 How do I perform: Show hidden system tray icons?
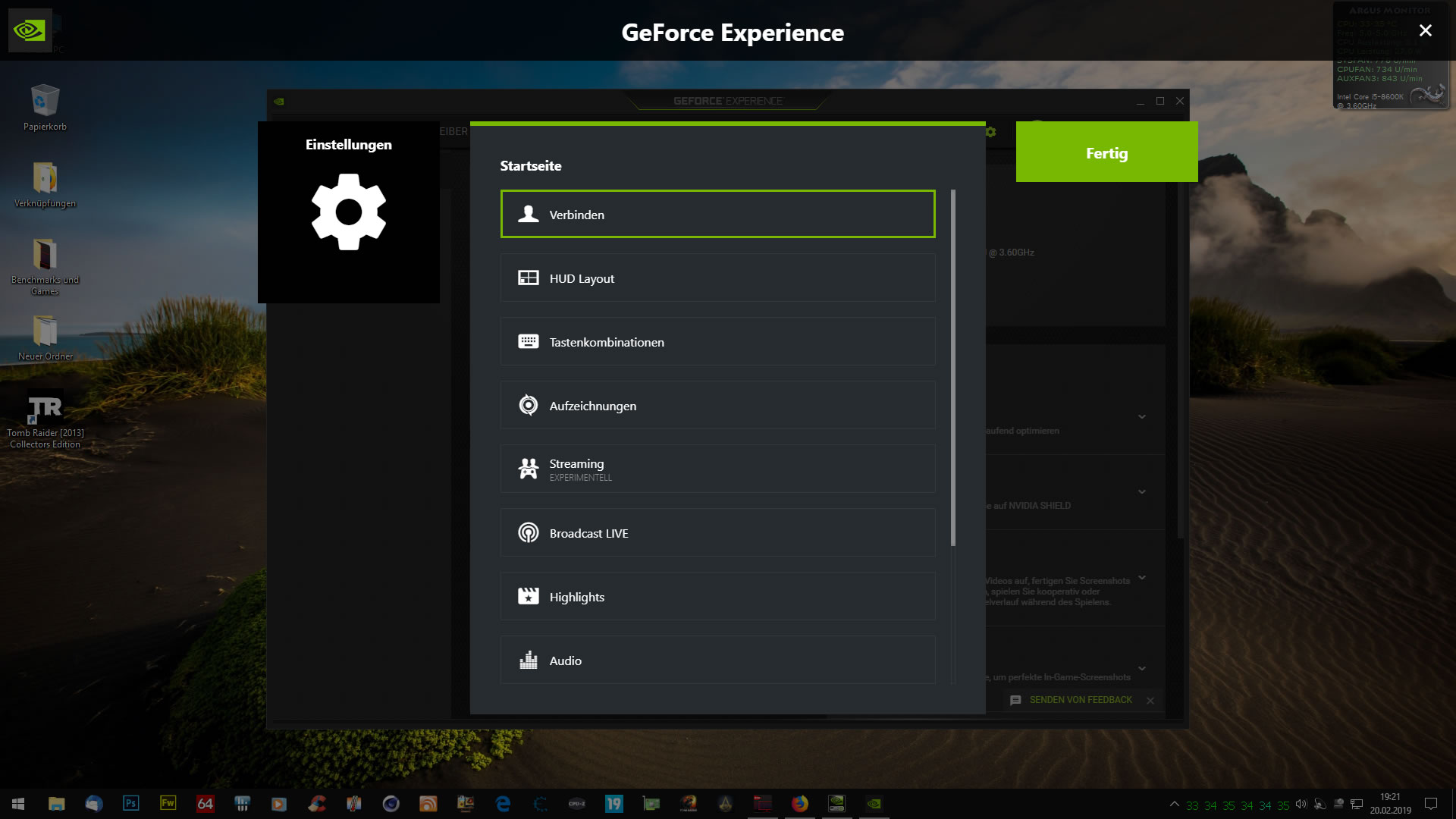[x=1174, y=804]
